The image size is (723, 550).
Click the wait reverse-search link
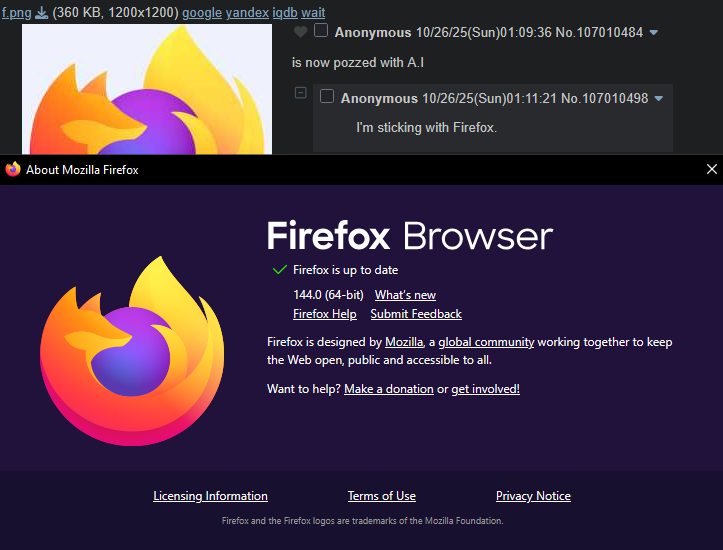click(x=313, y=12)
